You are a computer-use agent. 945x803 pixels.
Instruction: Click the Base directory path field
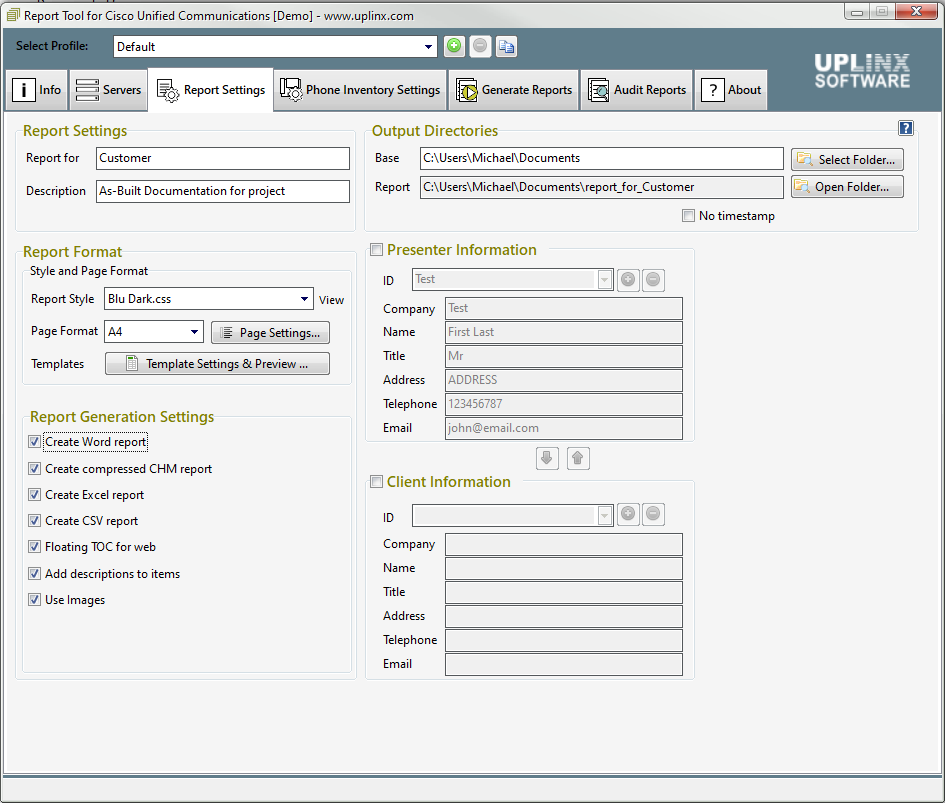[601, 159]
